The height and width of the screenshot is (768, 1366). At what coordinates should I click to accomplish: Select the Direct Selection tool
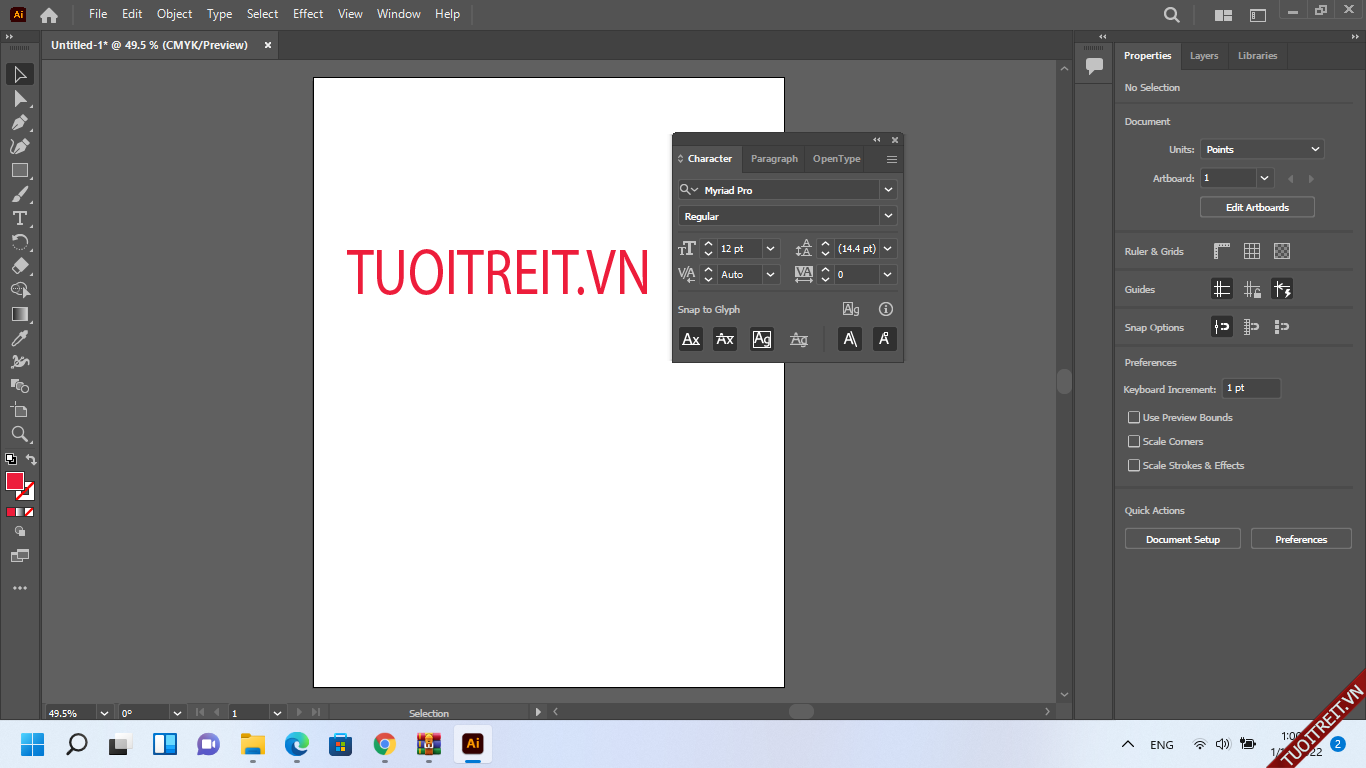coord(19,98)
